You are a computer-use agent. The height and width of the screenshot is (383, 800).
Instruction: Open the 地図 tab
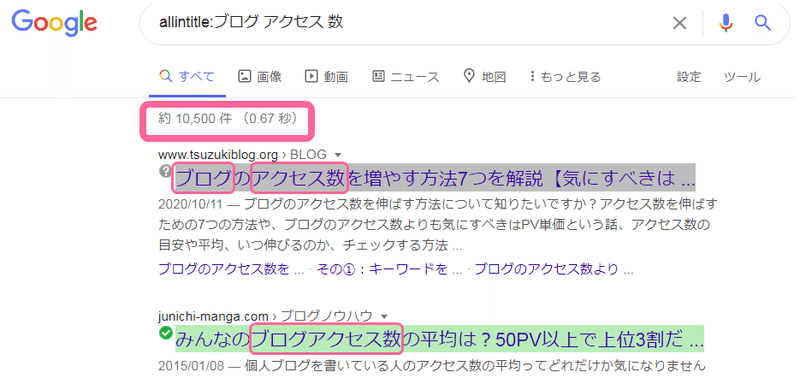[485, 77]
